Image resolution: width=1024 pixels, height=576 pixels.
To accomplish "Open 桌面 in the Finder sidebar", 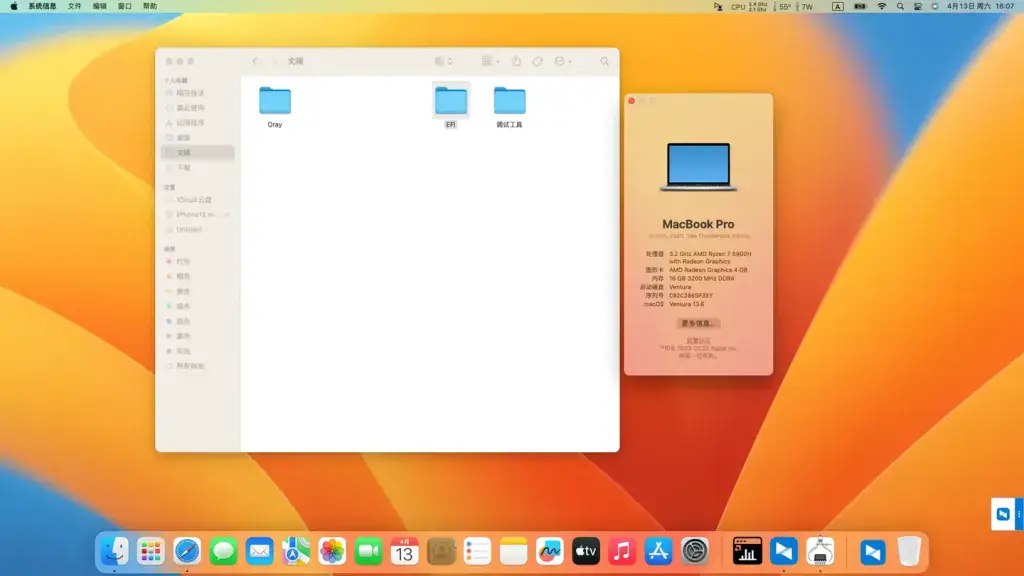I will pos(197,138).
